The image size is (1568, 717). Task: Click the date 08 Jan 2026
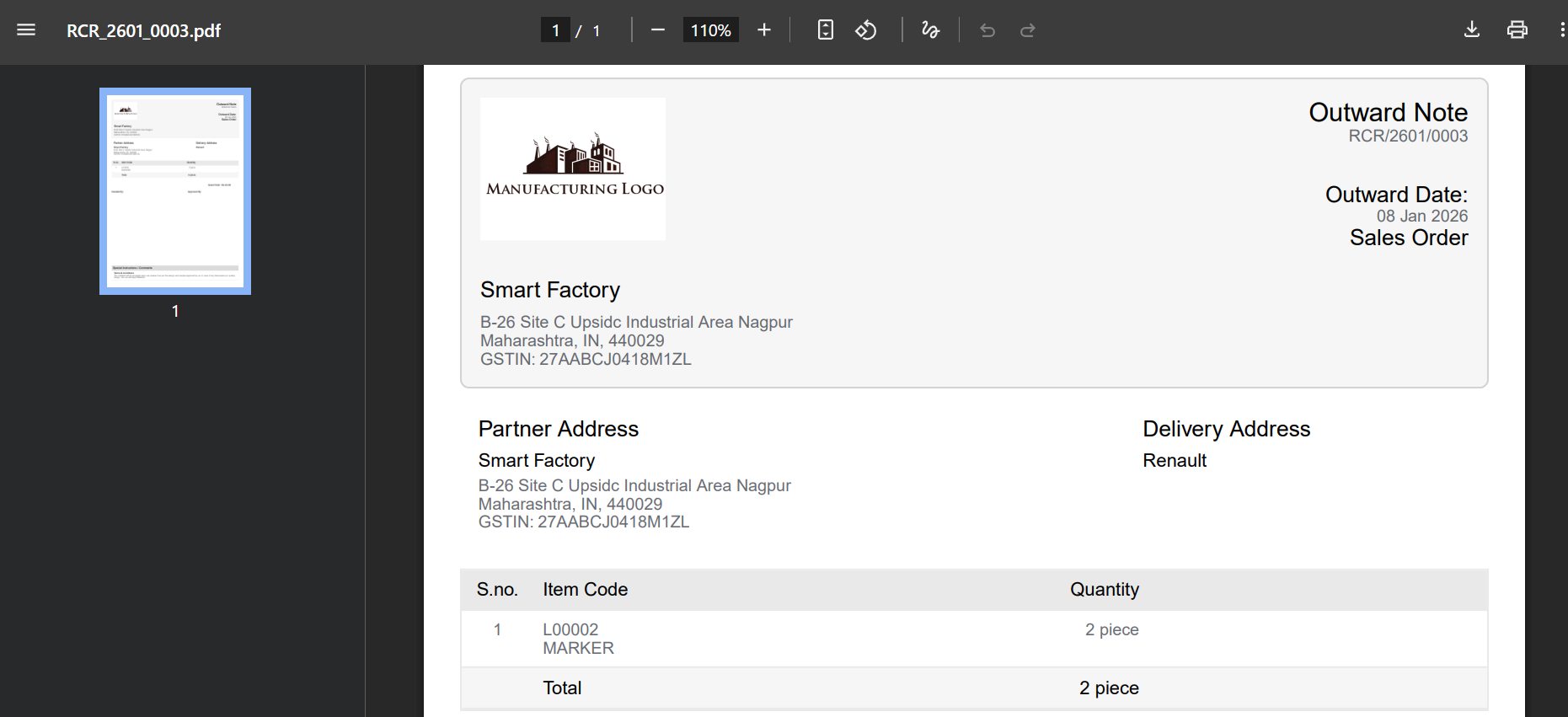click(1422, 216)
